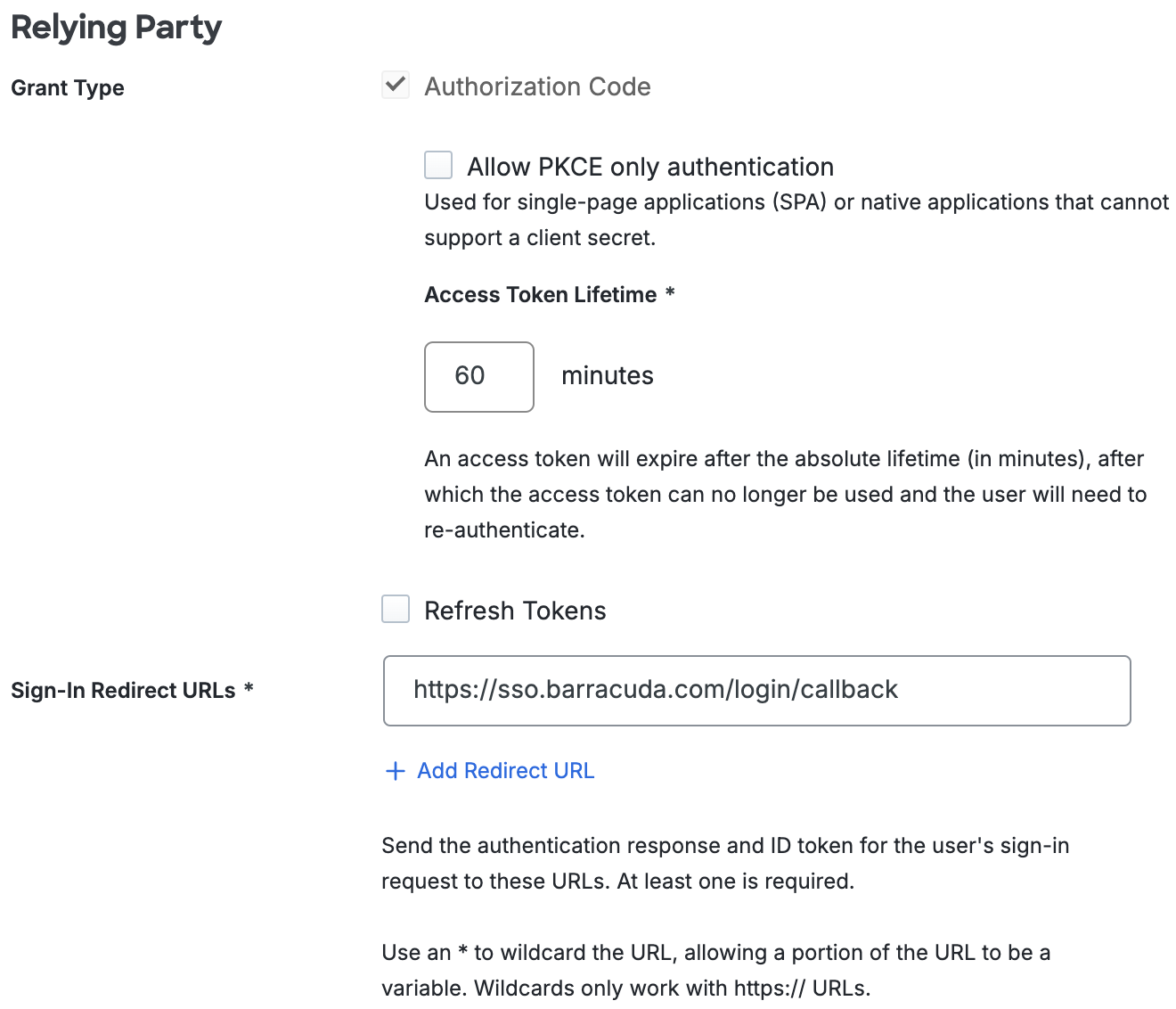1176x1009 pixels.
Task: Enable Allow PKCE only authentication
Action: pyautogui.click(x=437, y=165)
